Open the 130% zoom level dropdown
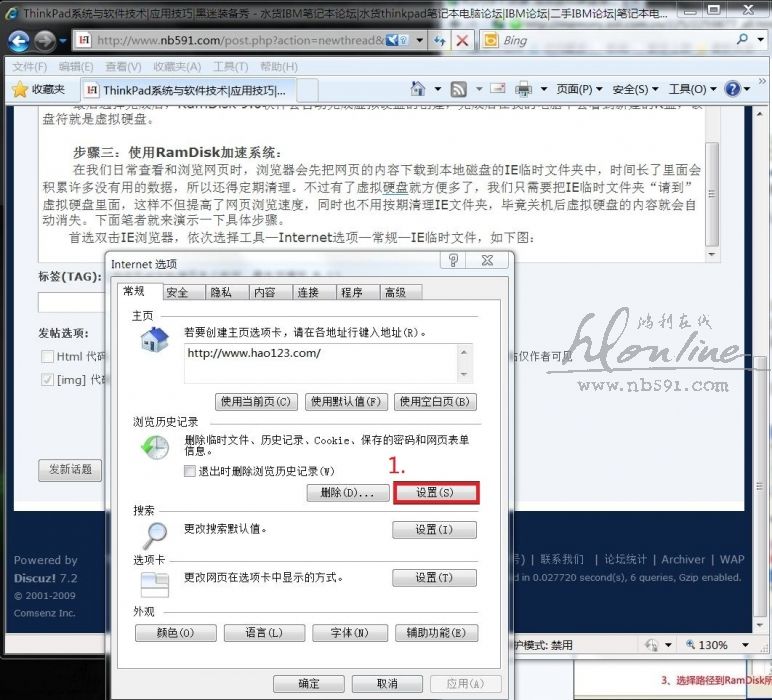 [x=741, y=645]
